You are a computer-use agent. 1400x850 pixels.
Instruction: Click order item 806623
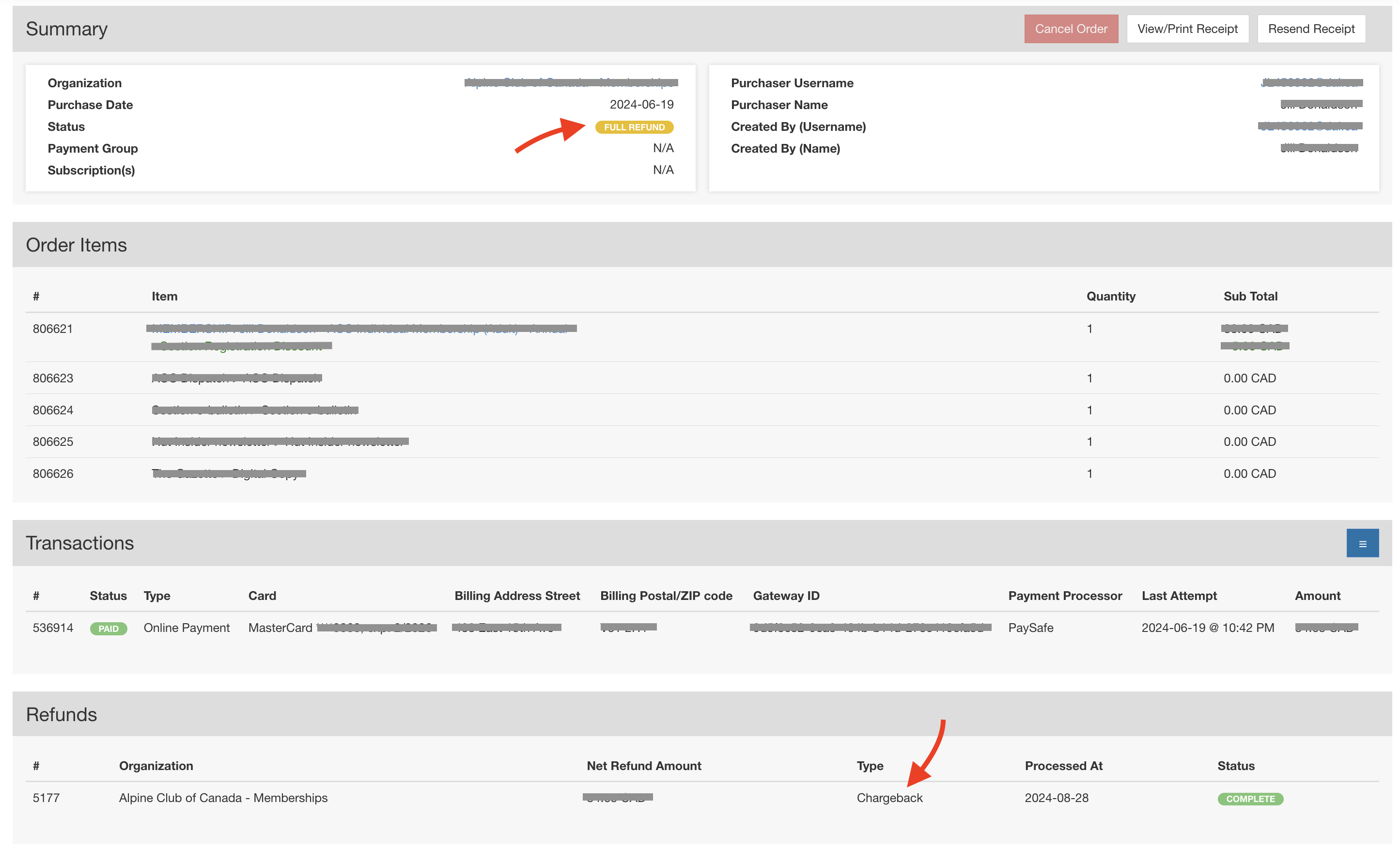pos(53,378)
